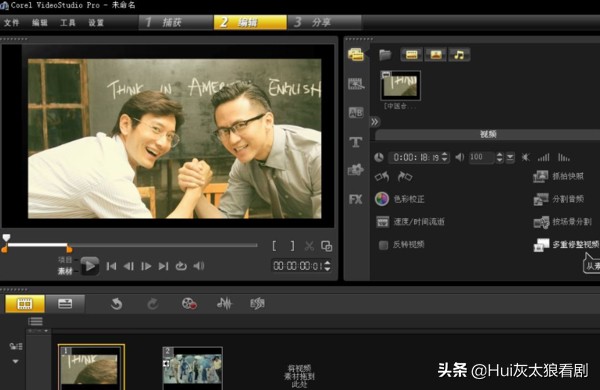Mute the clip audio
The image size is (600, 390).
526,157
